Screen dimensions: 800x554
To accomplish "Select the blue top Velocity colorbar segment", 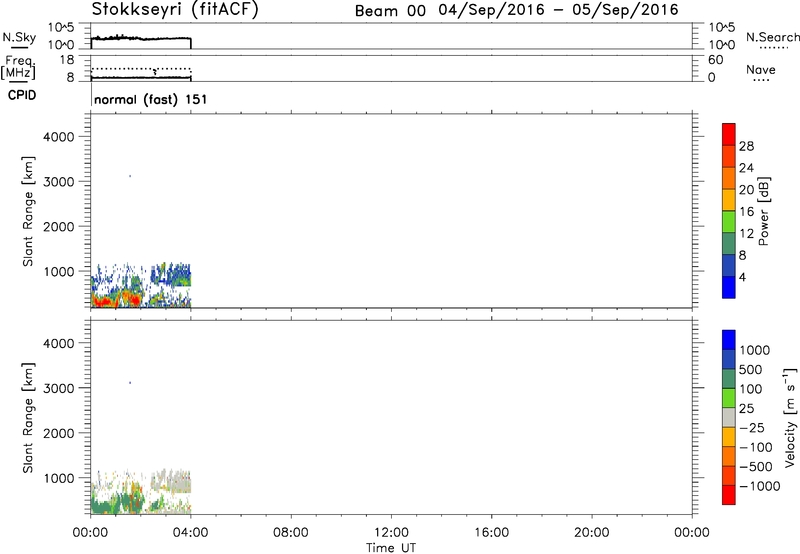I will (729, 340).
